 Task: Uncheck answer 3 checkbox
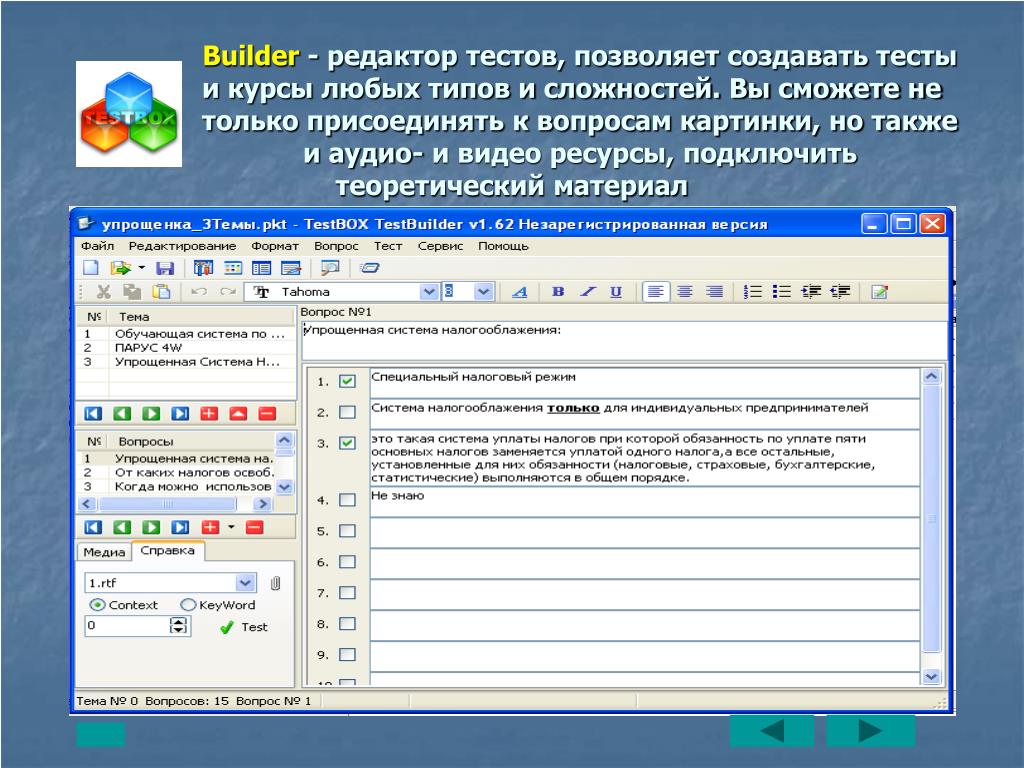[x=347, y=443]
